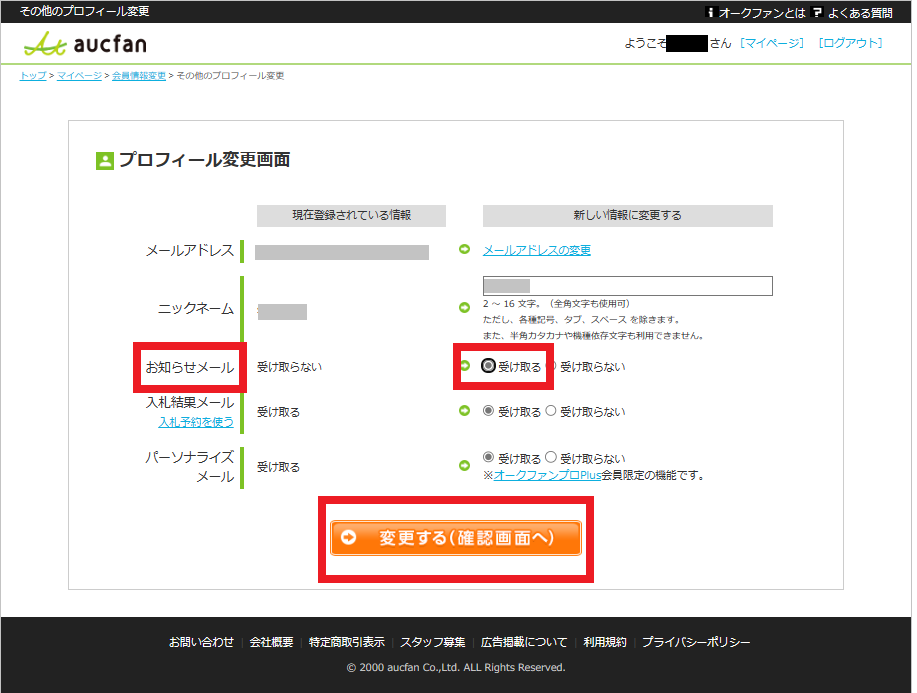917x693 pixels.
Task: Open the マイページ link in the header
Action: pyautogui.click(x=772, y=43)
